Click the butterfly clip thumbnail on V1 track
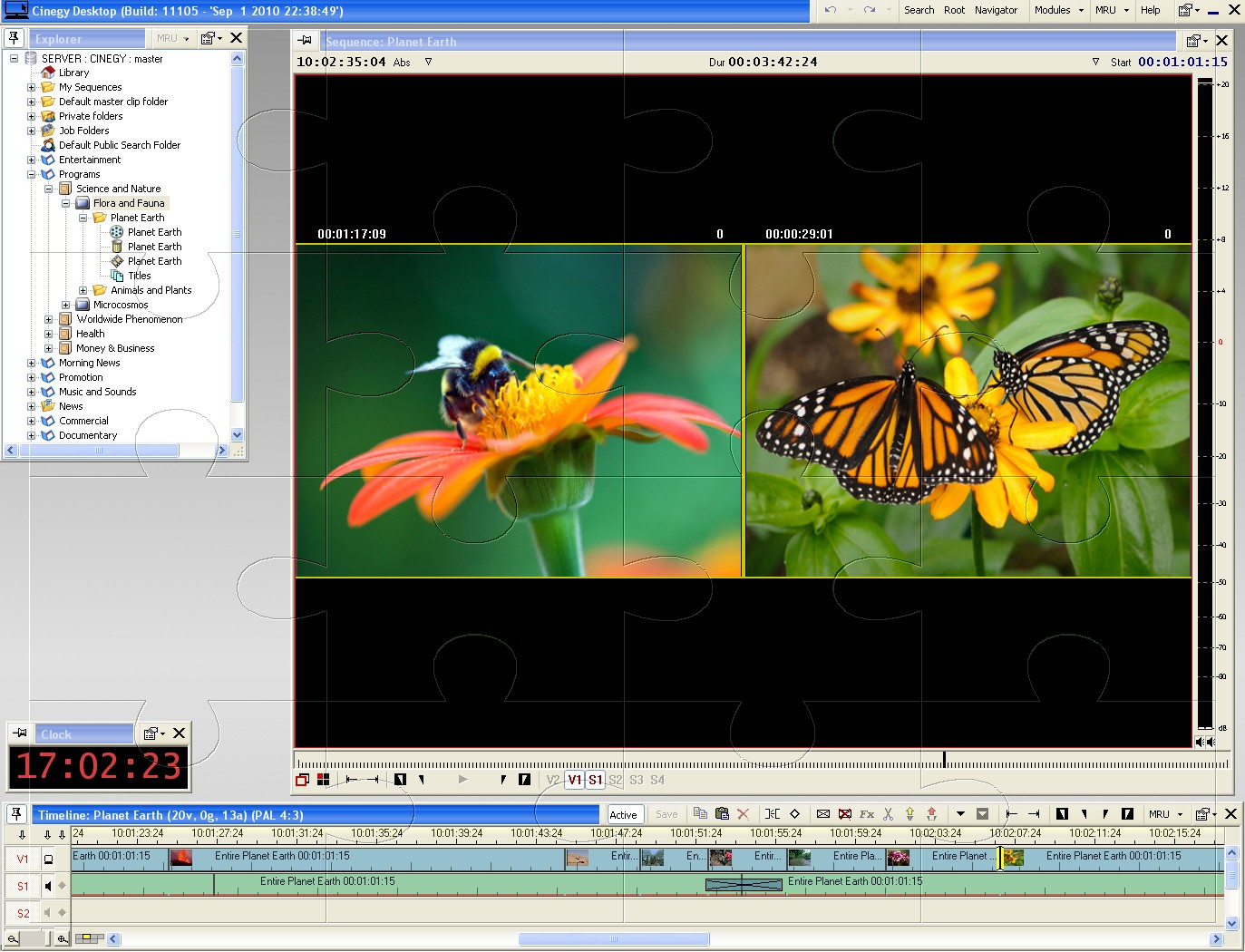The height and width of the screenshot is (952, 1245). click(x=1014, y=857)
